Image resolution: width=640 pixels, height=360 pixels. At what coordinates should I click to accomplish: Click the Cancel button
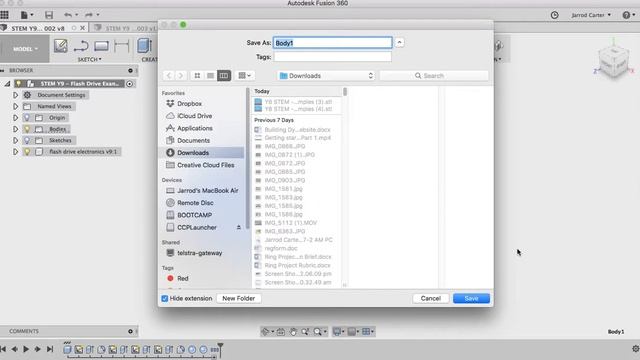[x=431, y=298]
